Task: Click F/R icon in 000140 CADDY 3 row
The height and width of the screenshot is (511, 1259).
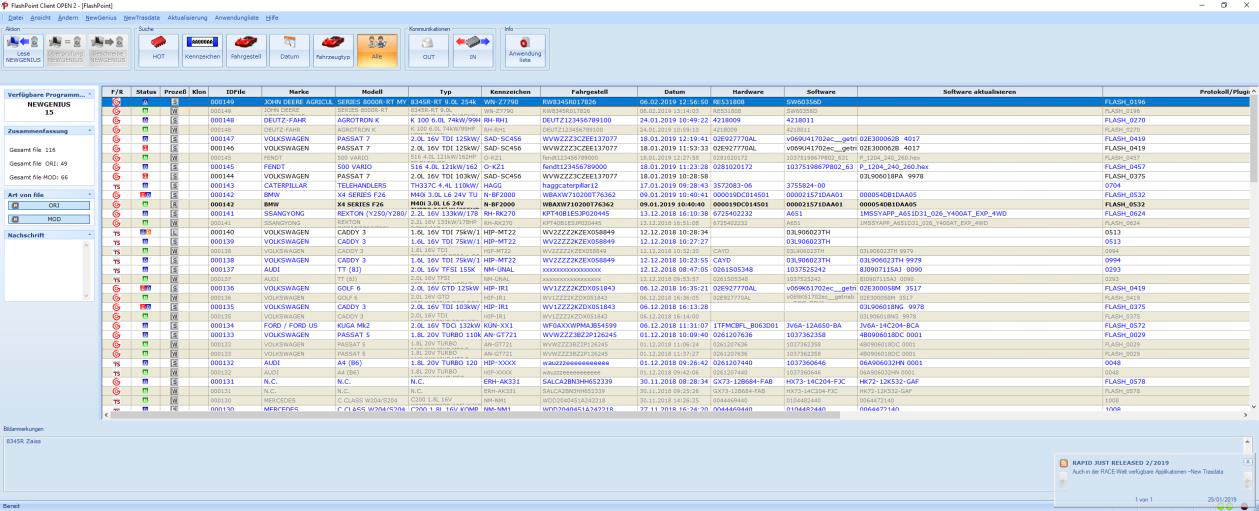Action: tap(117, 231)
